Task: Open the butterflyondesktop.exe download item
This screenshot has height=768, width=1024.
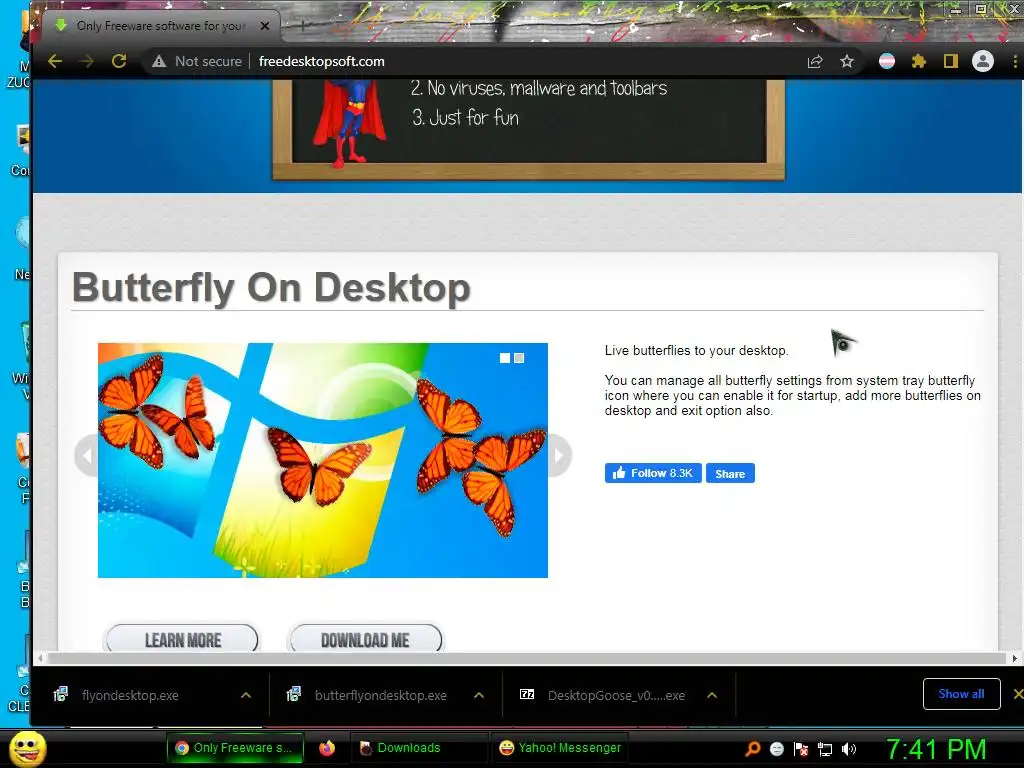Action: pyautogui.click(x=381, y=696)
